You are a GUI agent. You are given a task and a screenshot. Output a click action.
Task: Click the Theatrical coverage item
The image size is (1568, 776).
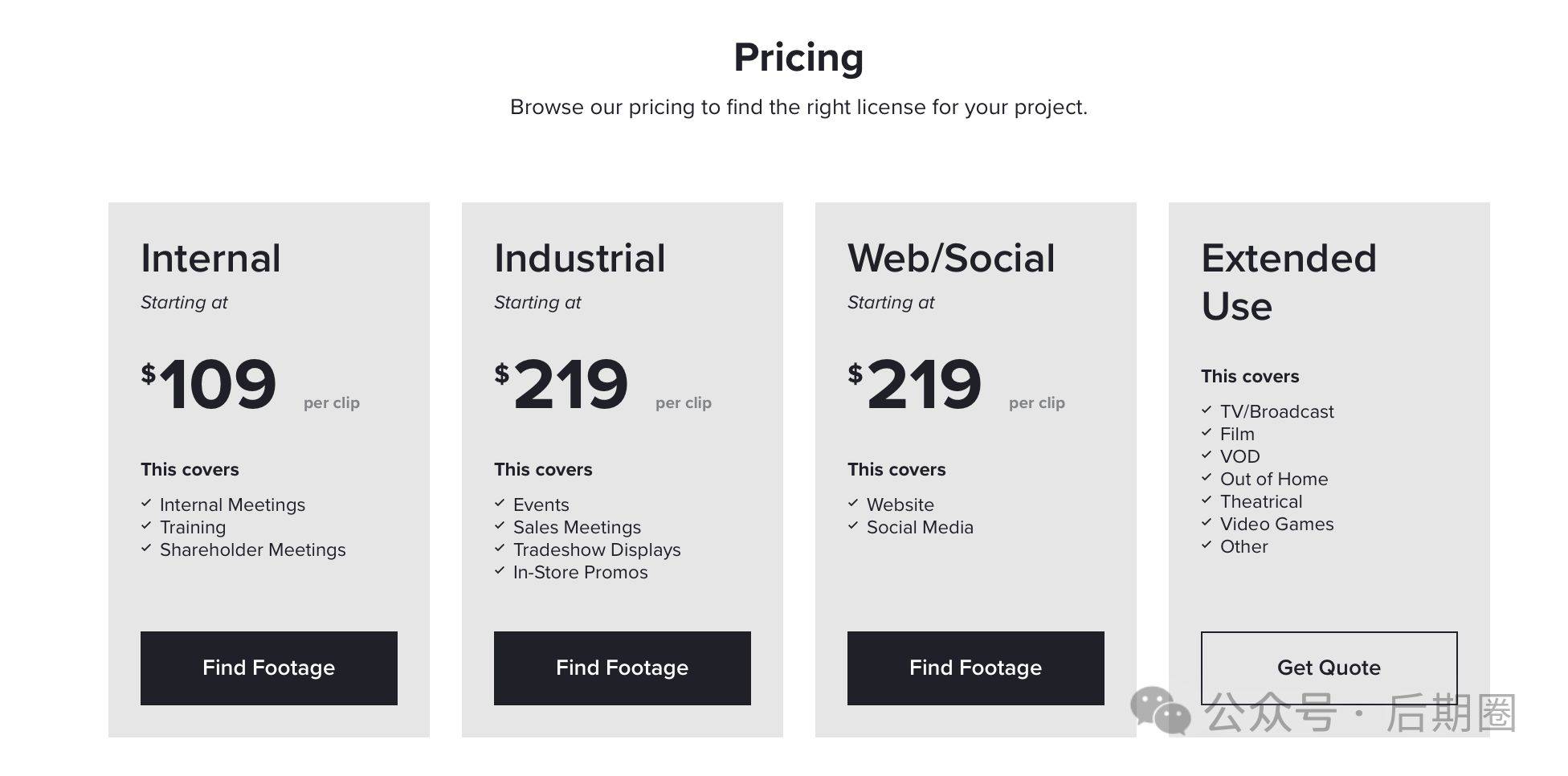tap(1261, 501)
